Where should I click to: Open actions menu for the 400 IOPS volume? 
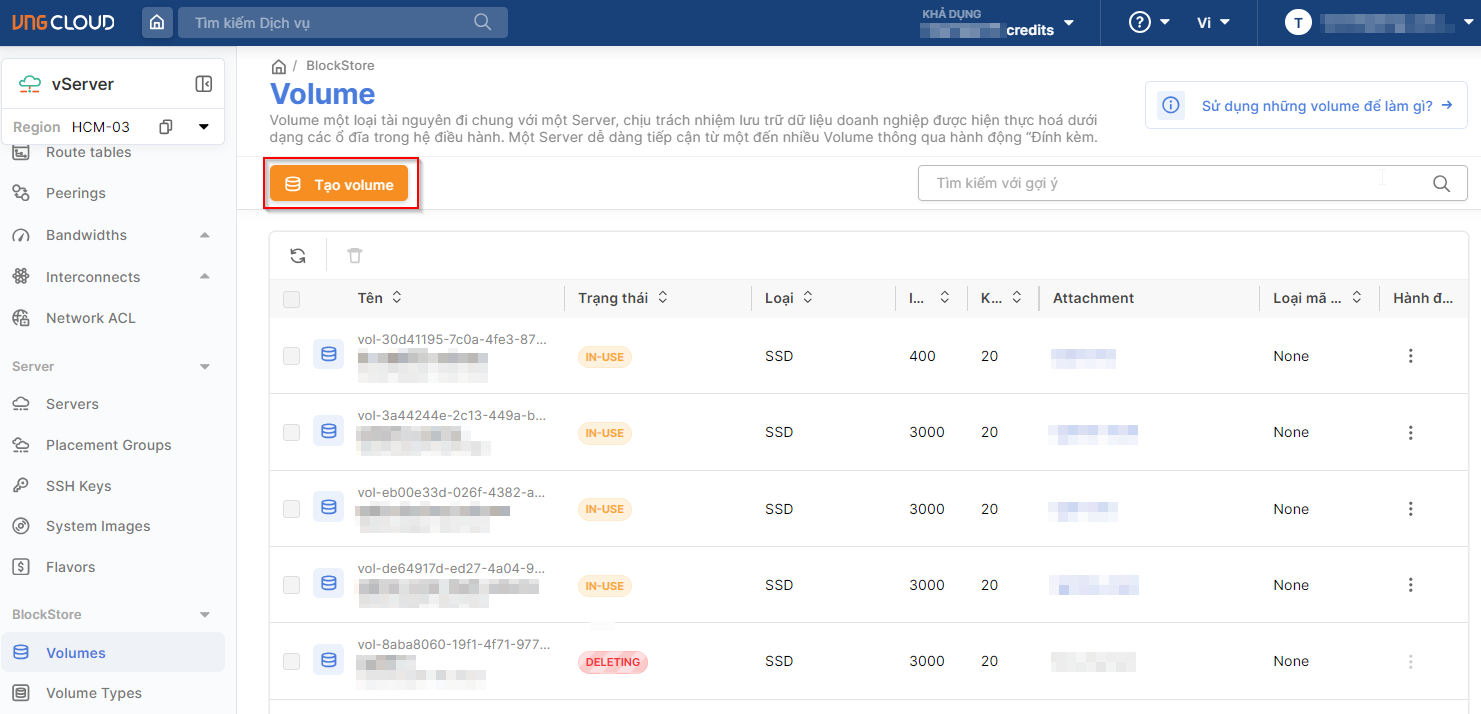tap(1410, 356)
